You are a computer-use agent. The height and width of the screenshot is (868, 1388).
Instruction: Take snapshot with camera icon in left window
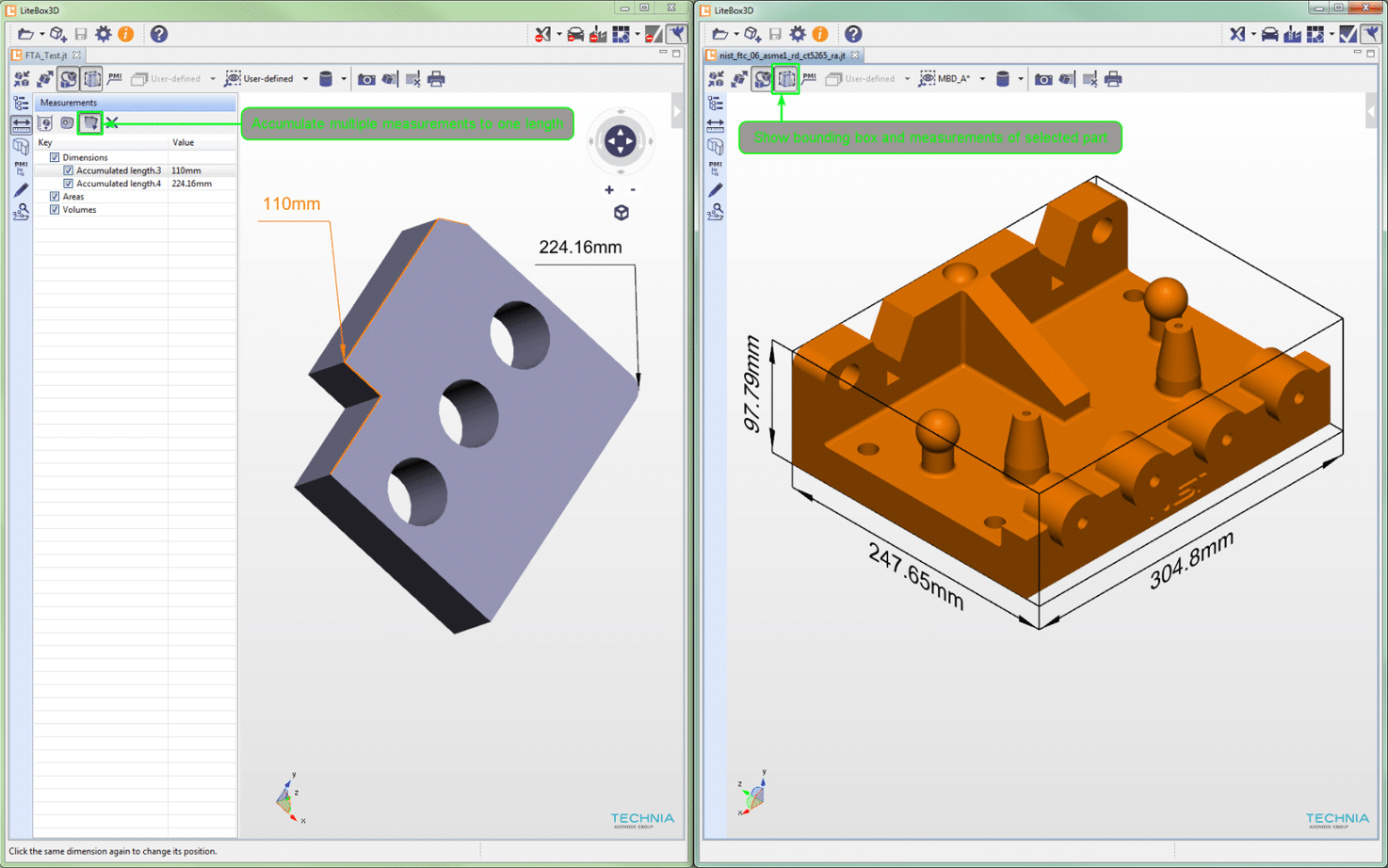(x=366, y=79)
